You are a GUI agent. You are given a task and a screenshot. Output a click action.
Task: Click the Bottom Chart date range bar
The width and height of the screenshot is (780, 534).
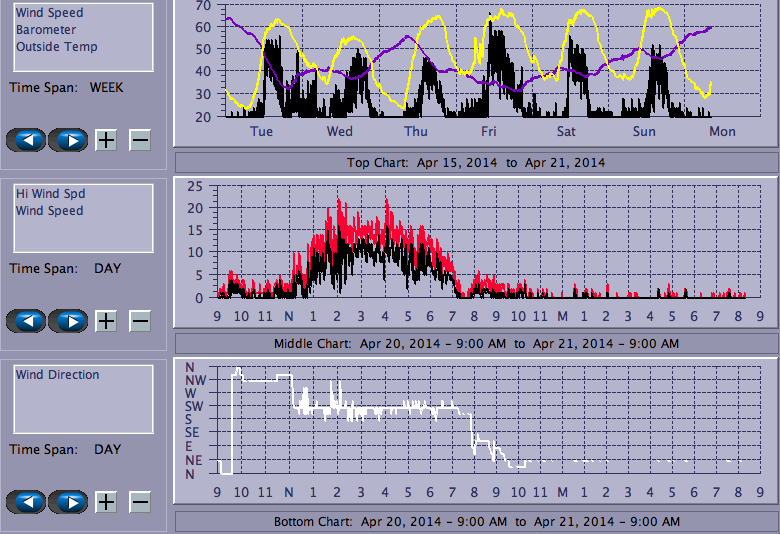click(476, 522)
